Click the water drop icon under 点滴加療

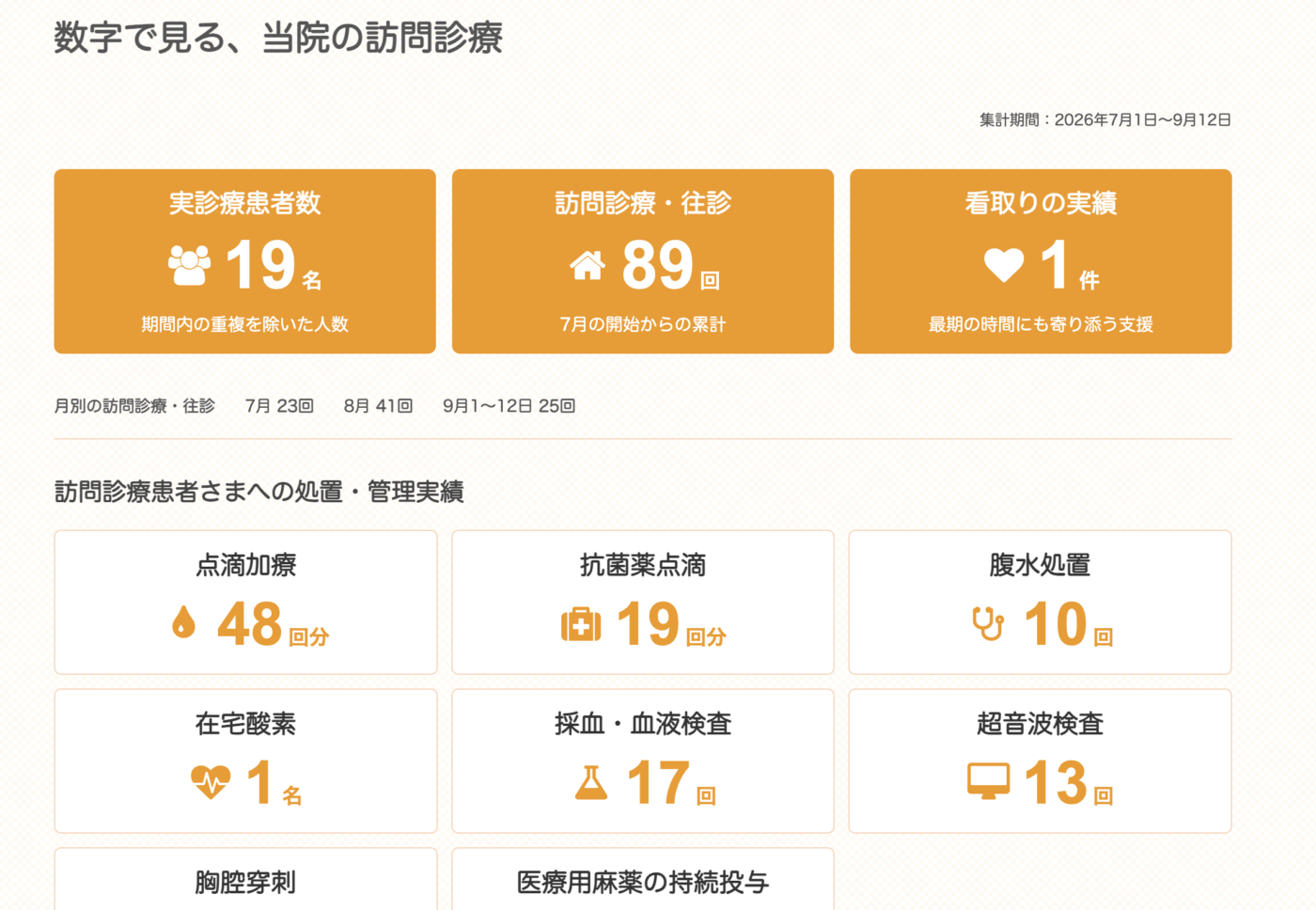coord(184,621)
